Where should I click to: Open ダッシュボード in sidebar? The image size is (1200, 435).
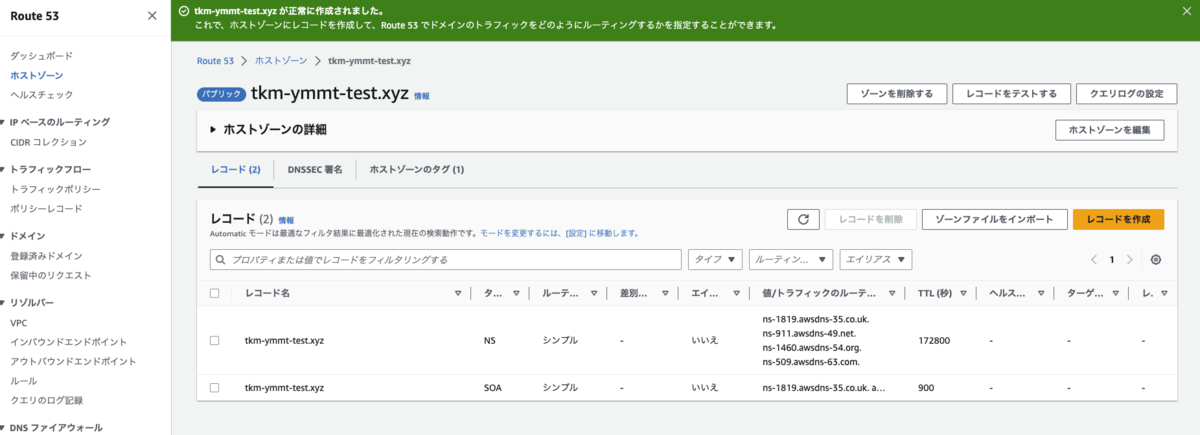(41, 56)
